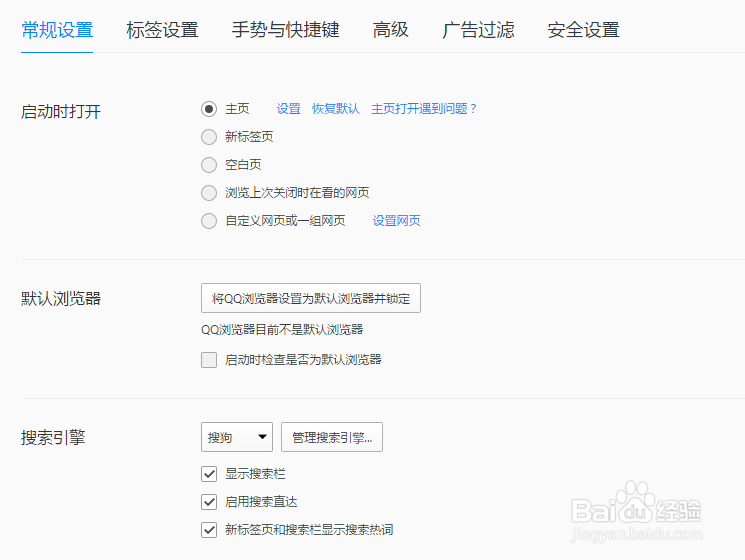The image size is (745, 560).
Task: Enable 启动时检查是否为默认浏览器 checkbox
Action: (209, 360)
